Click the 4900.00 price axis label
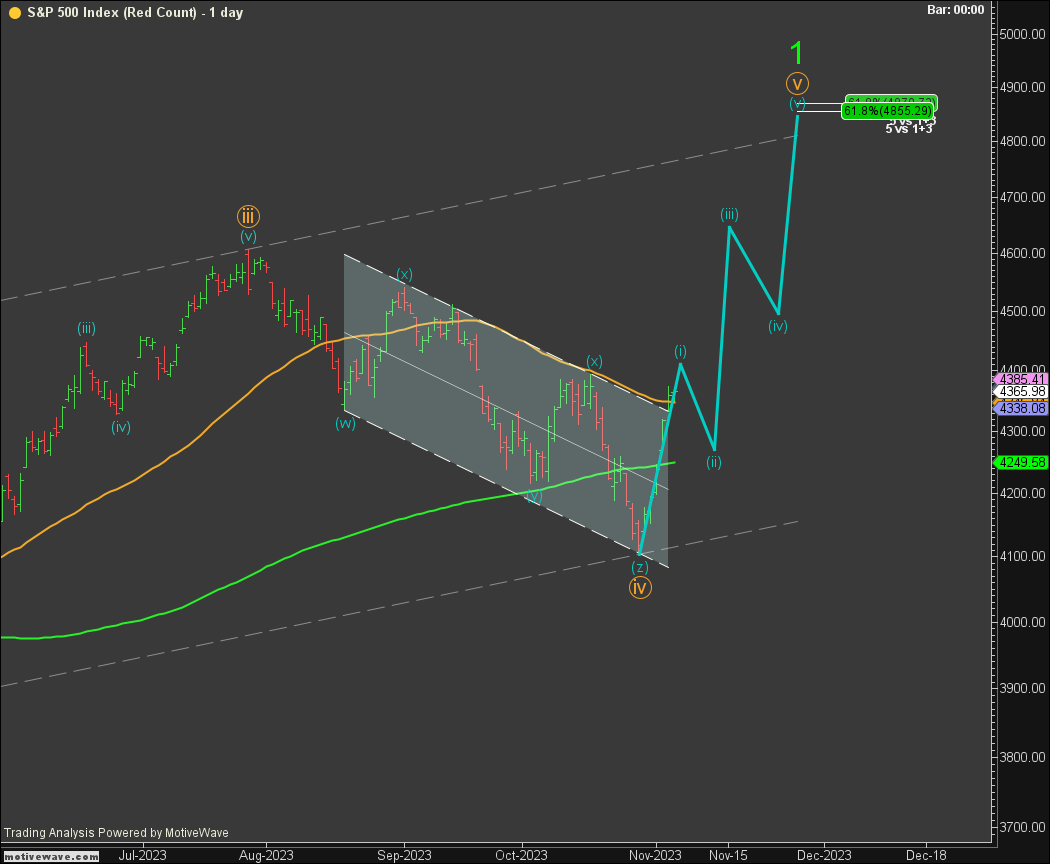 tap(1023, 88)
